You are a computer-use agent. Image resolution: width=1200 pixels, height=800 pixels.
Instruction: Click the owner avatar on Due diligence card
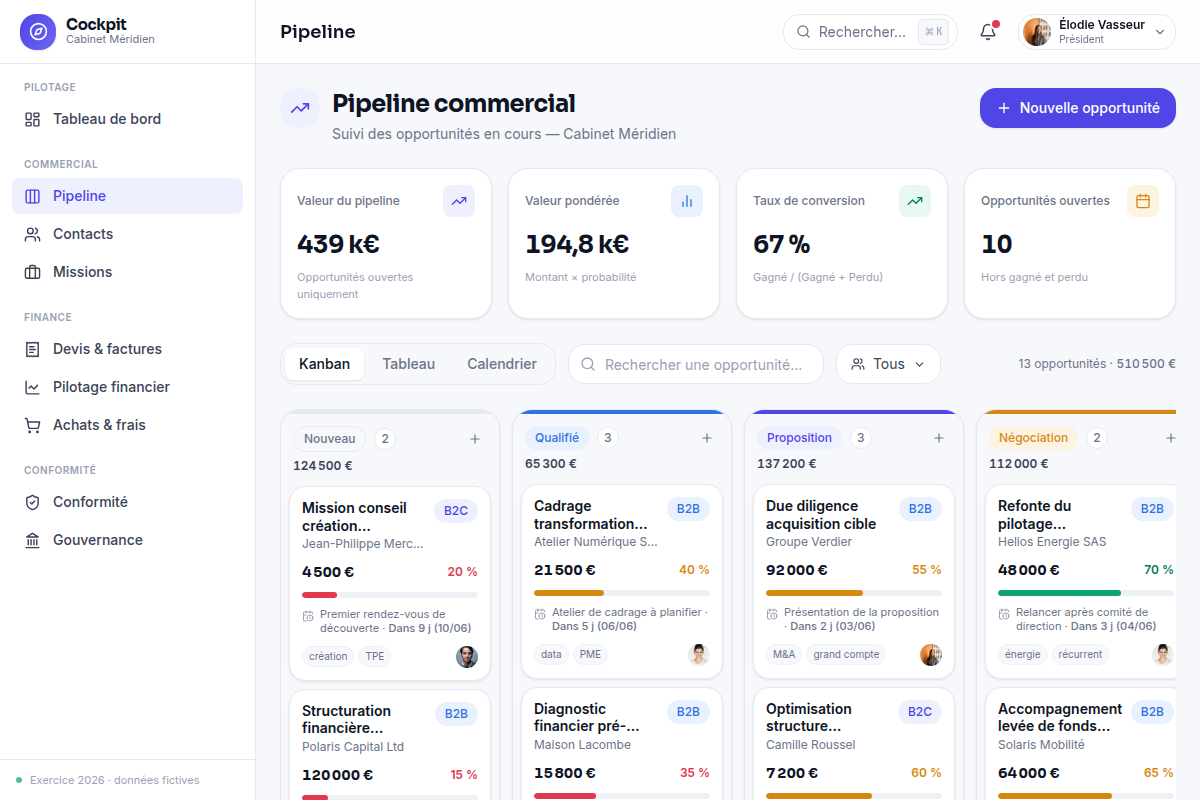[x=931, y=655]
